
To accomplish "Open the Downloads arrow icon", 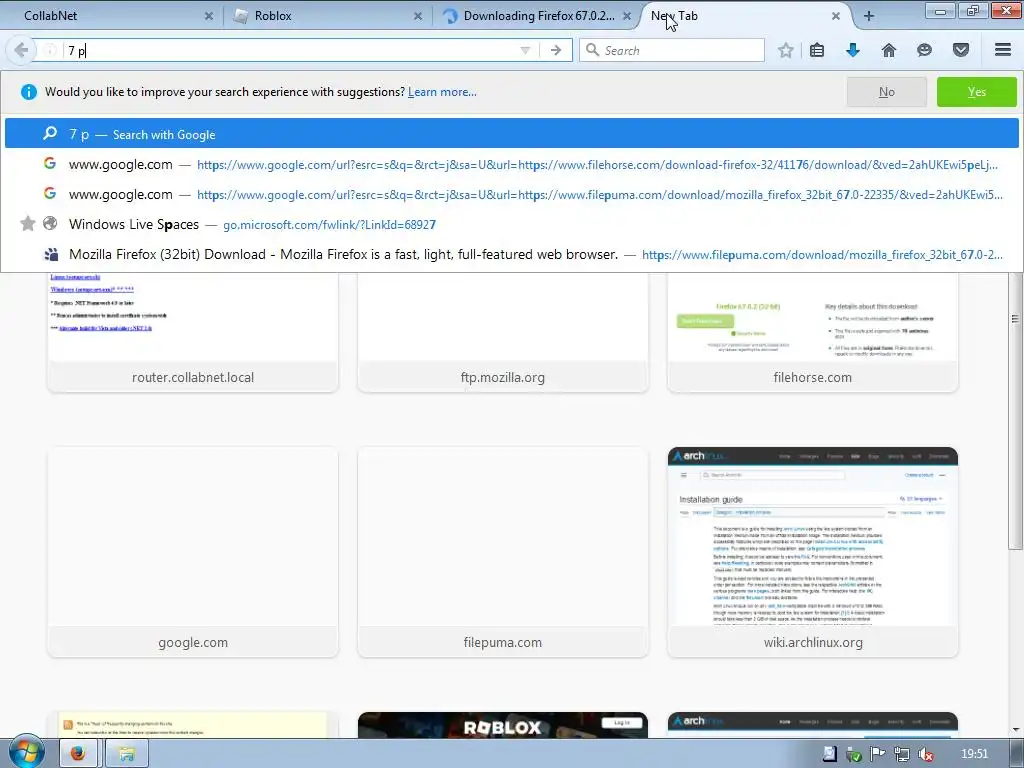I will pyautogui.click(x=853, y=50).
